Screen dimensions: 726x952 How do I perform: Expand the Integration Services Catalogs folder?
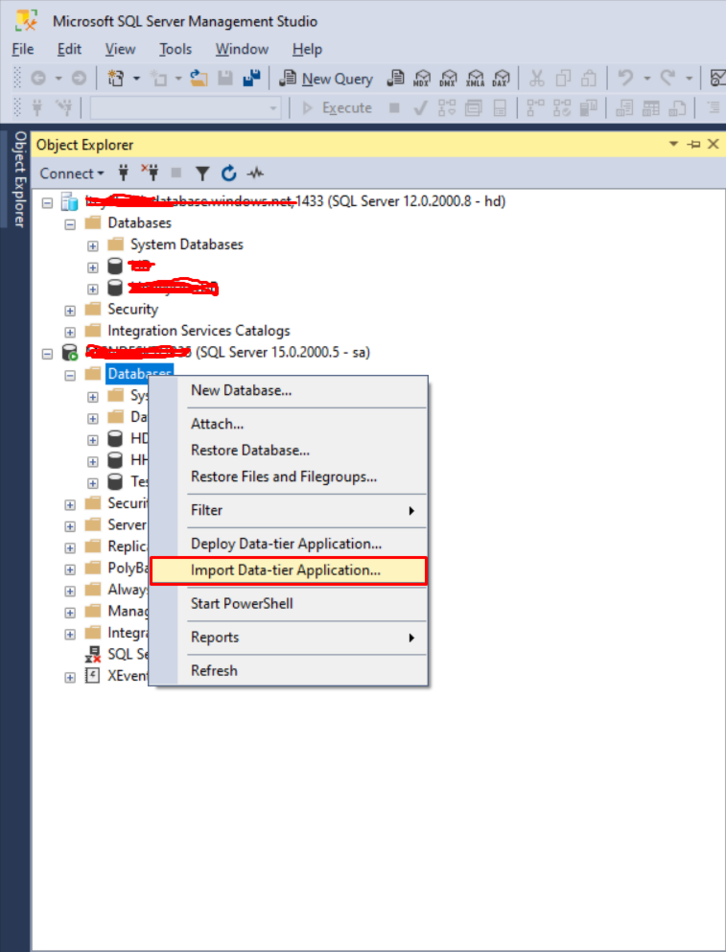tap(70, 332)
